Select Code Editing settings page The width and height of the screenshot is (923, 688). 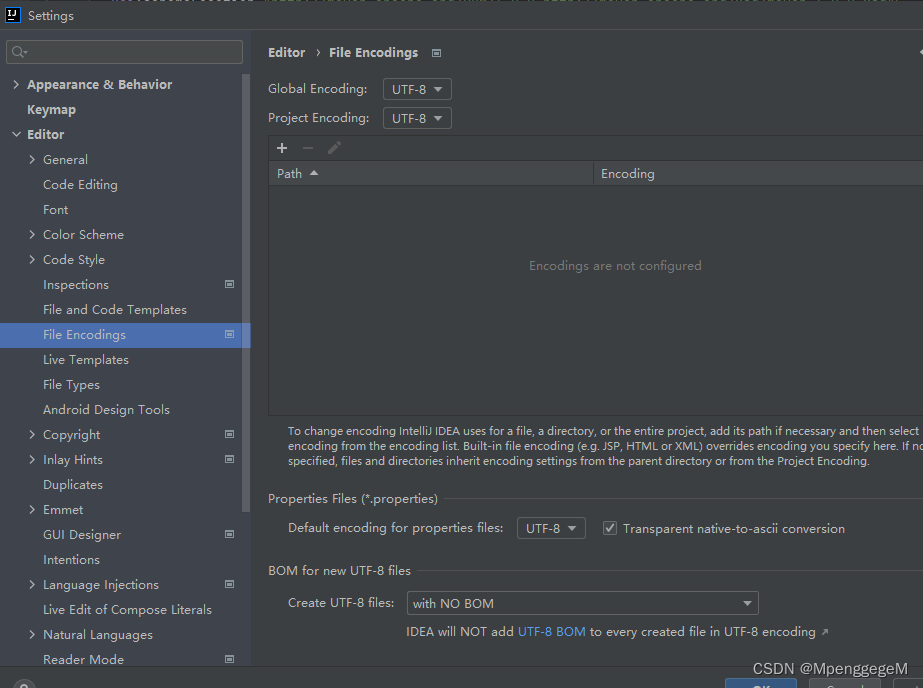tap(80, 185)
